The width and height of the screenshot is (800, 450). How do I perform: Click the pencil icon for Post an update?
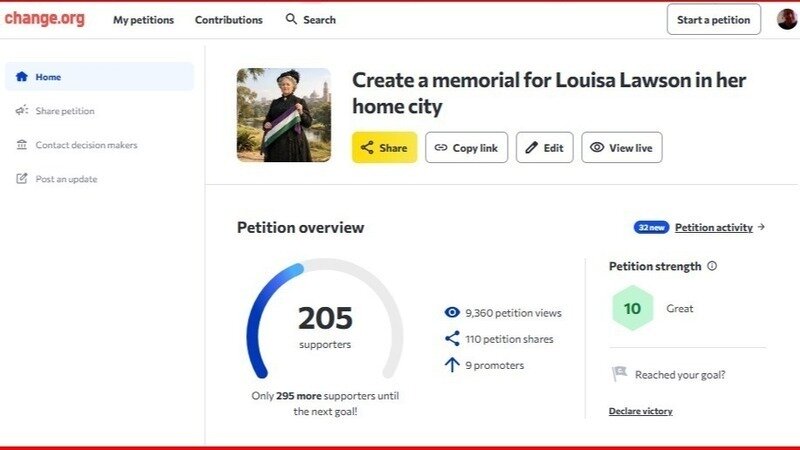[21, 179]
